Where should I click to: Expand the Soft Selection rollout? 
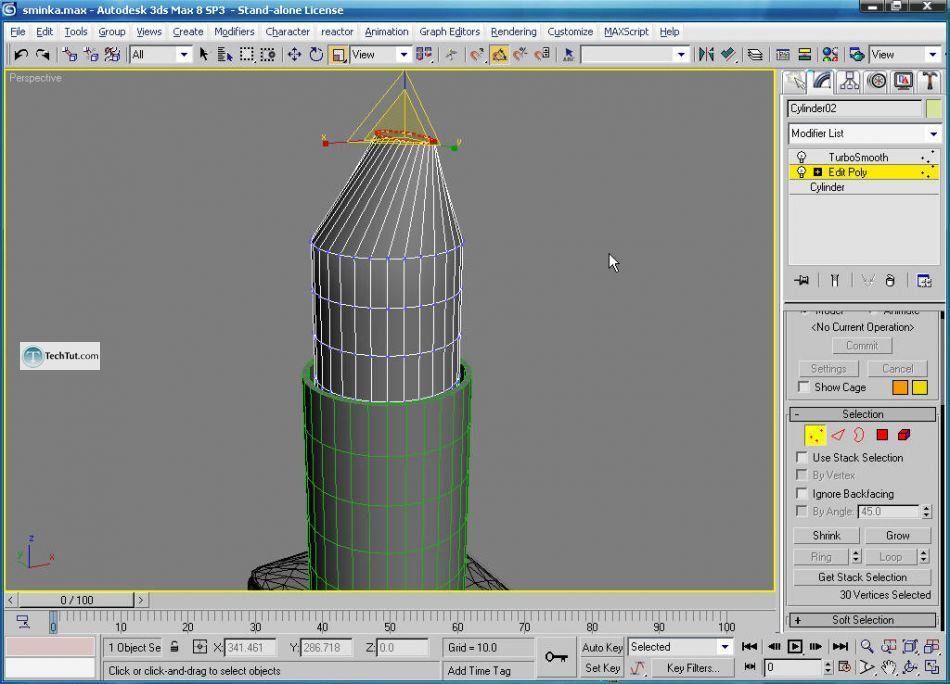click(x=863, y=620)
